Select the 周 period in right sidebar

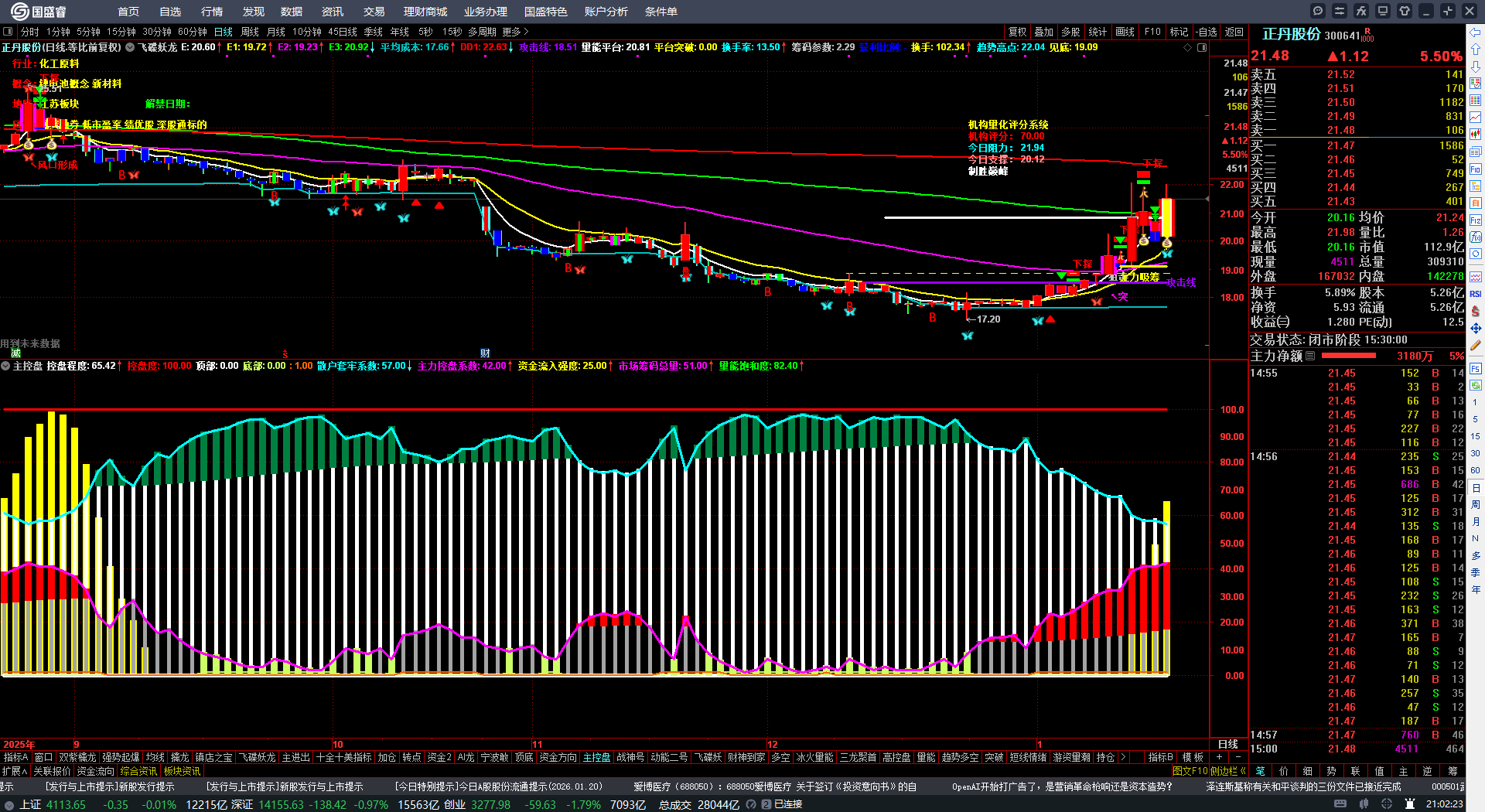click(1476, 504)
